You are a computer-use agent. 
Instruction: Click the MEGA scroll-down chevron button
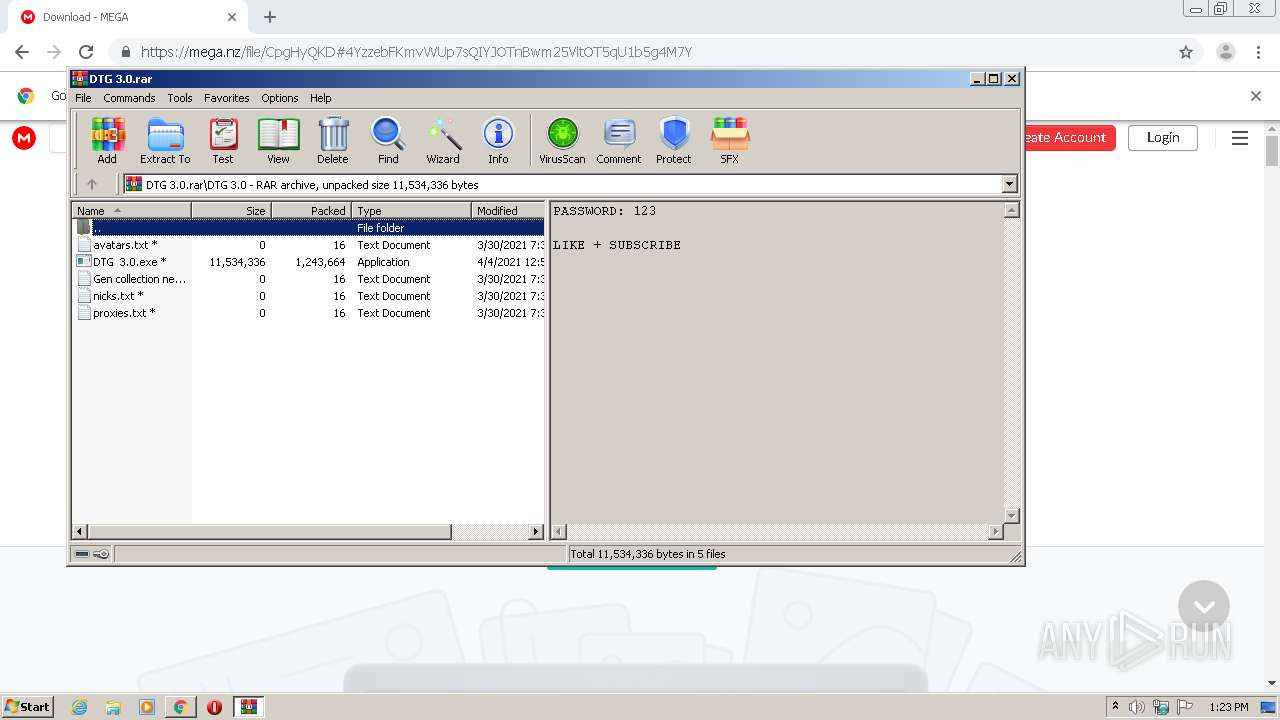coord(1204,606)
